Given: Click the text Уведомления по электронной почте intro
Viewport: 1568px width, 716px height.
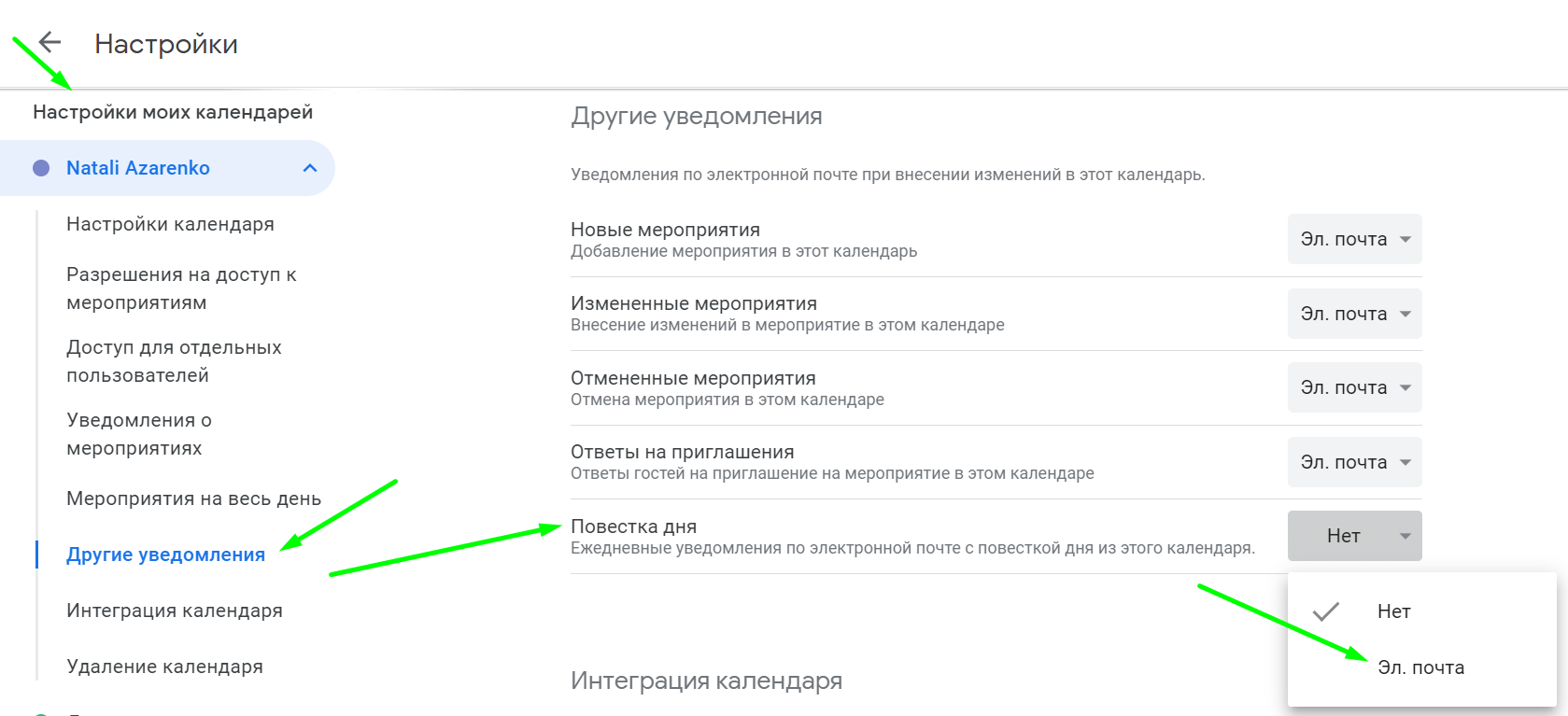Looking at the screenshot, I should (x=887, y=175).
